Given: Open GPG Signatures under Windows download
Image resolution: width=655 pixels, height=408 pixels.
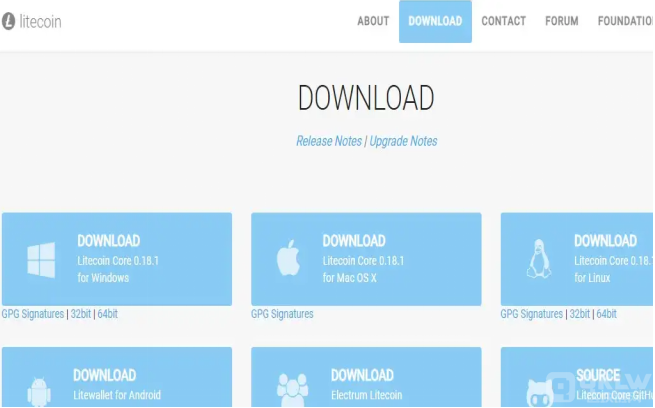Looking at the screenshot, I should (x=33, y=314).
